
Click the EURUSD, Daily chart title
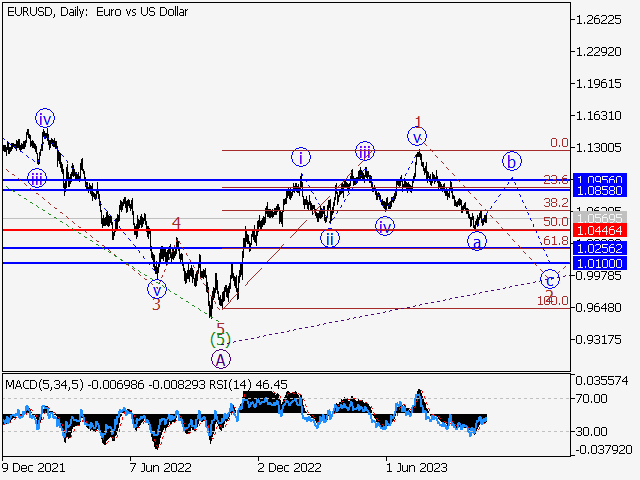tap(98, 12)
